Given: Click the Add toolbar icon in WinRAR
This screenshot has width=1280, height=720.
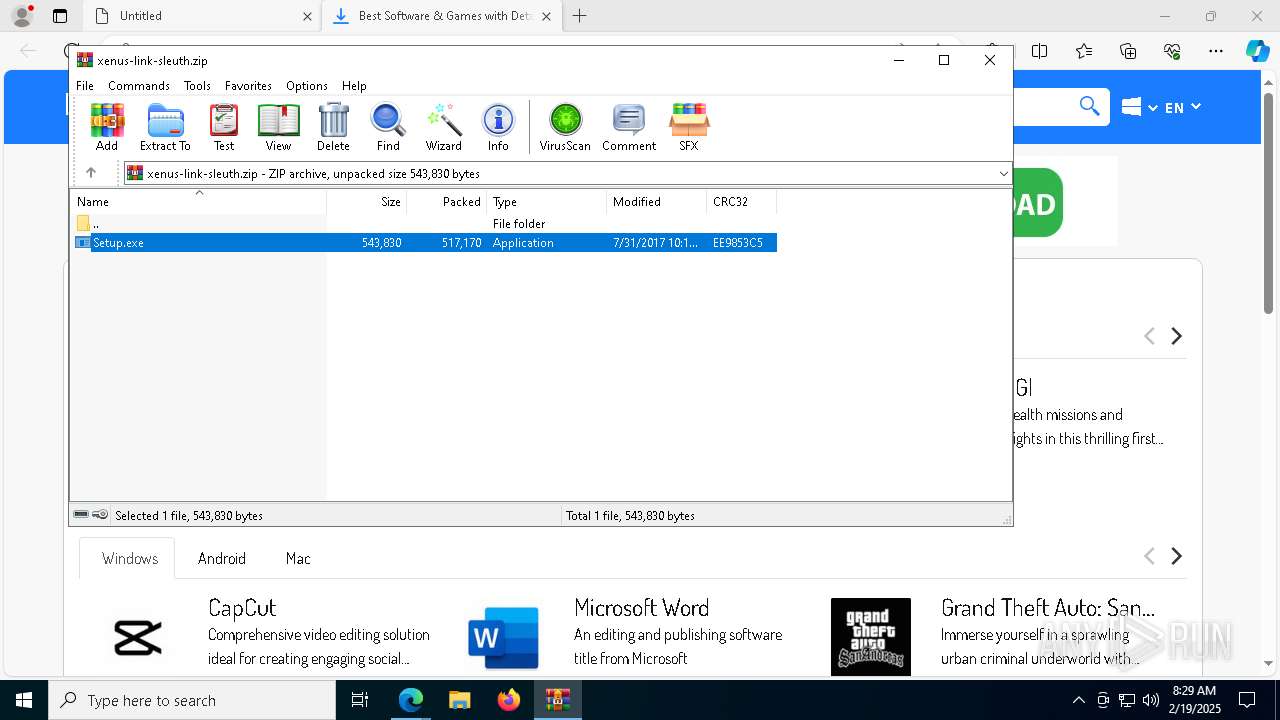Looking at the screenshot, I should pyautogui.click(x=107, y=127).
